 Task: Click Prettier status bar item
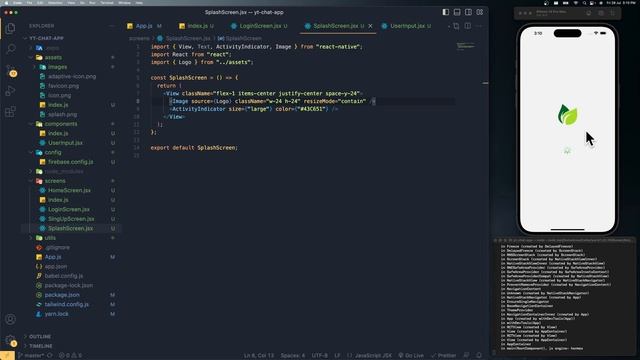pos(444,356)
